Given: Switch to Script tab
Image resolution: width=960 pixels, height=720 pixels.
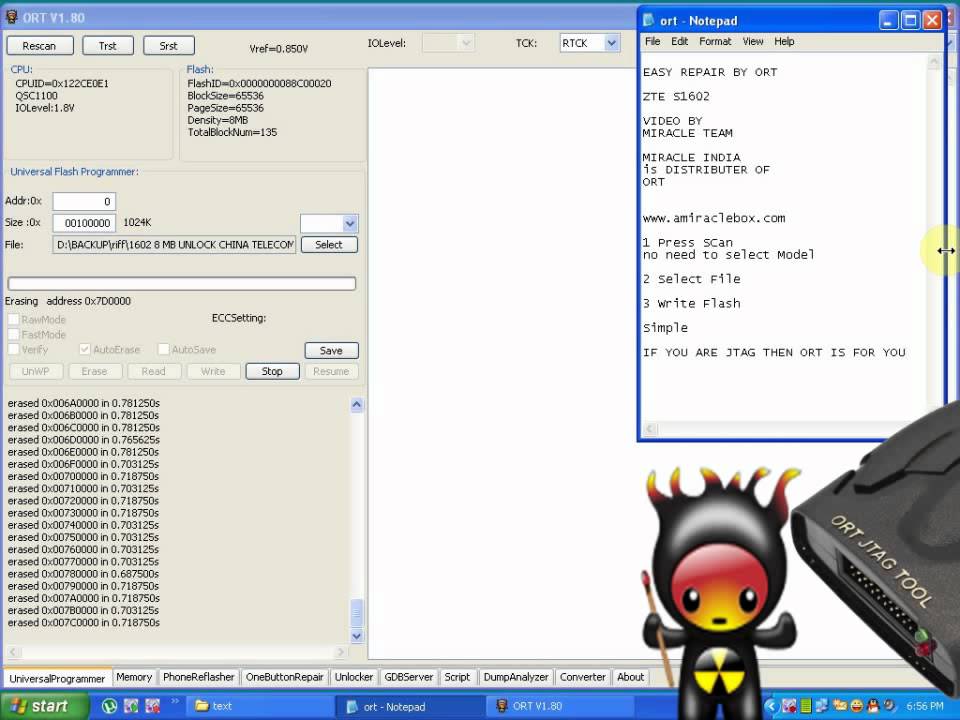Looking at the screenshot, I should point(457,677).
